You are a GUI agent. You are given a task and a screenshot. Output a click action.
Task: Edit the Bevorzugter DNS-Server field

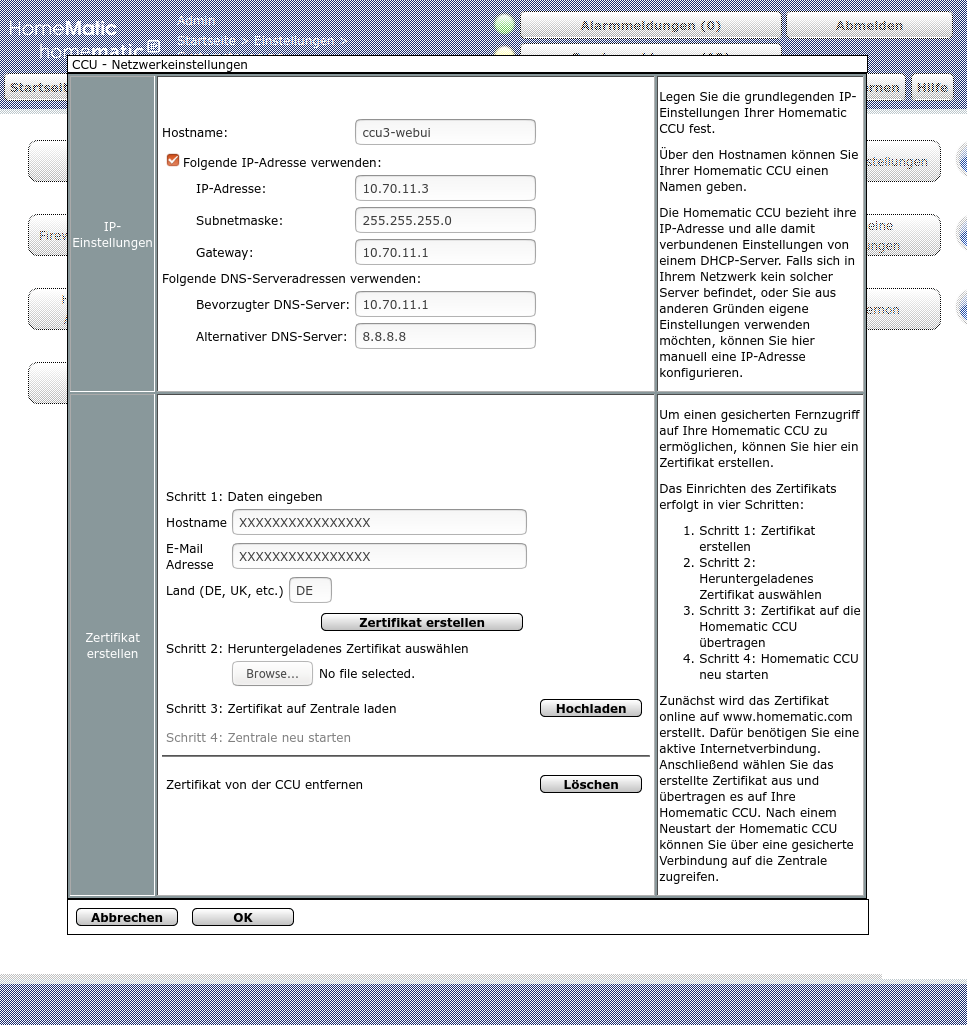pyautogui.click(x=445, y=304)
